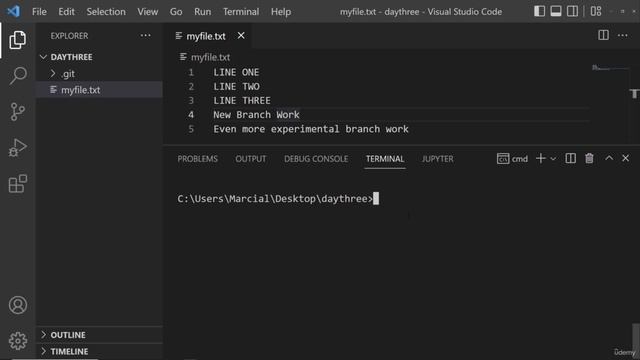Click myfile.txt in the breadcrumb bar
The height and width of the screenshot is (360, 640).
click(x=210, y=57)
